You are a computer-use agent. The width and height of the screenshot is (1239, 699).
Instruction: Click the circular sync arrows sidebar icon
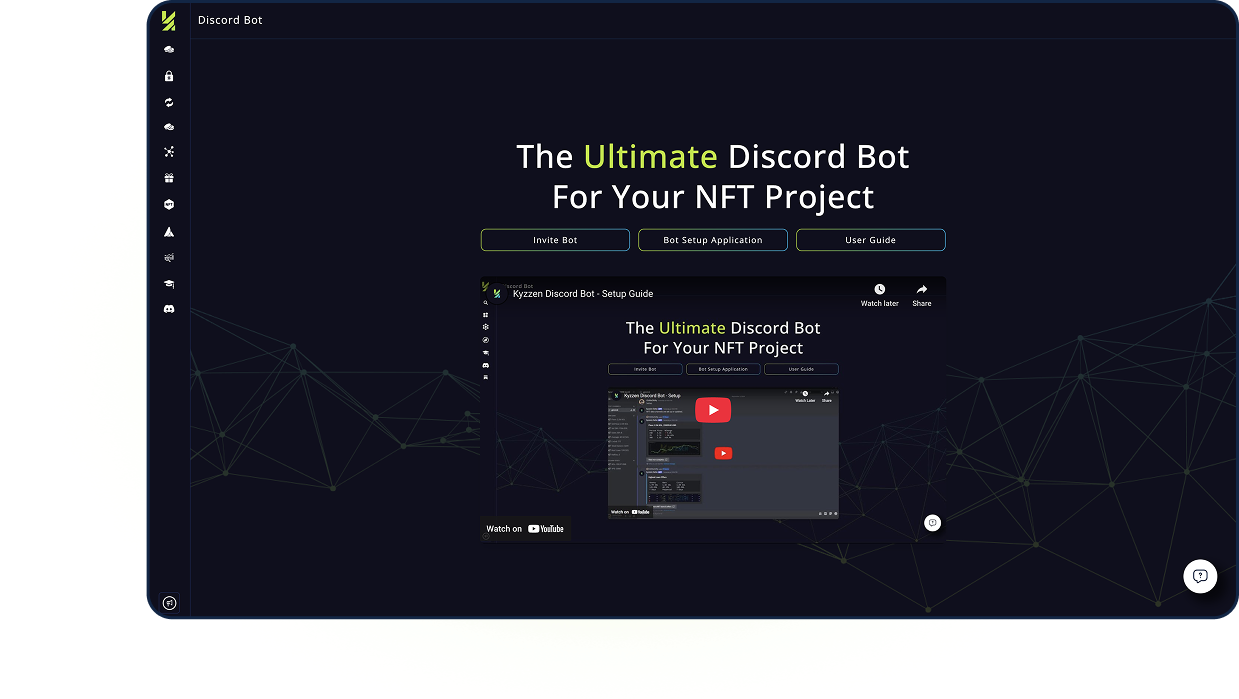click(x=169, y=102)
